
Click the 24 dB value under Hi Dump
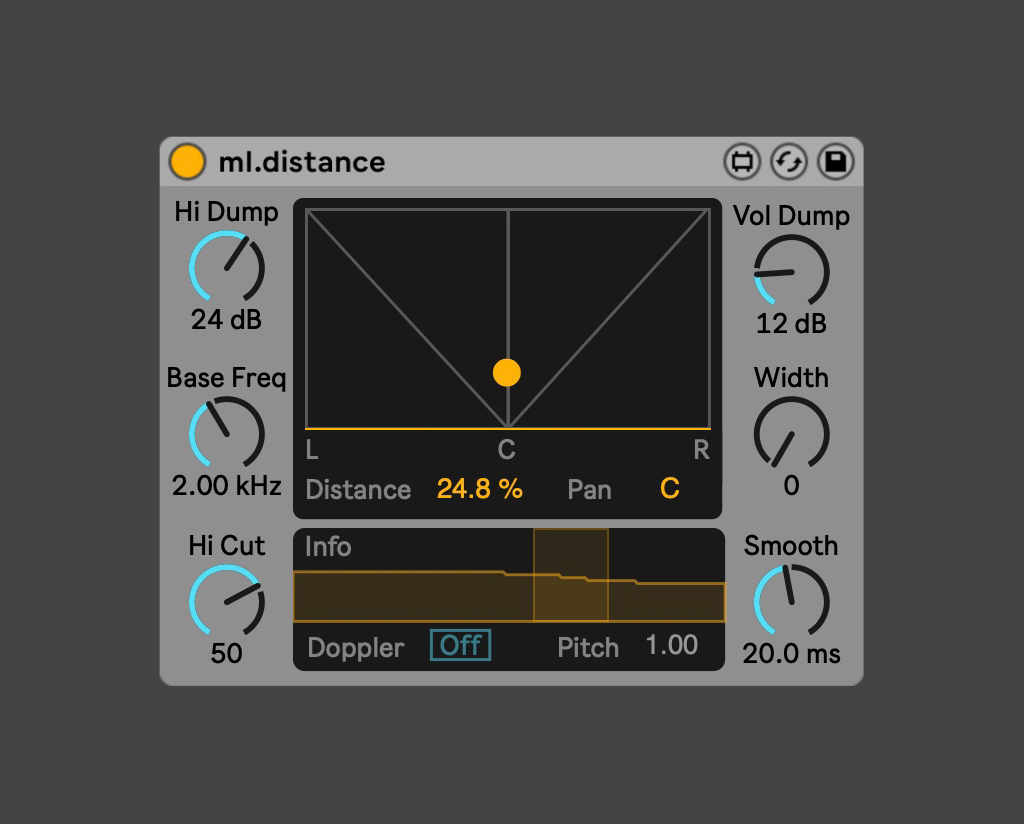coord(227,320)
